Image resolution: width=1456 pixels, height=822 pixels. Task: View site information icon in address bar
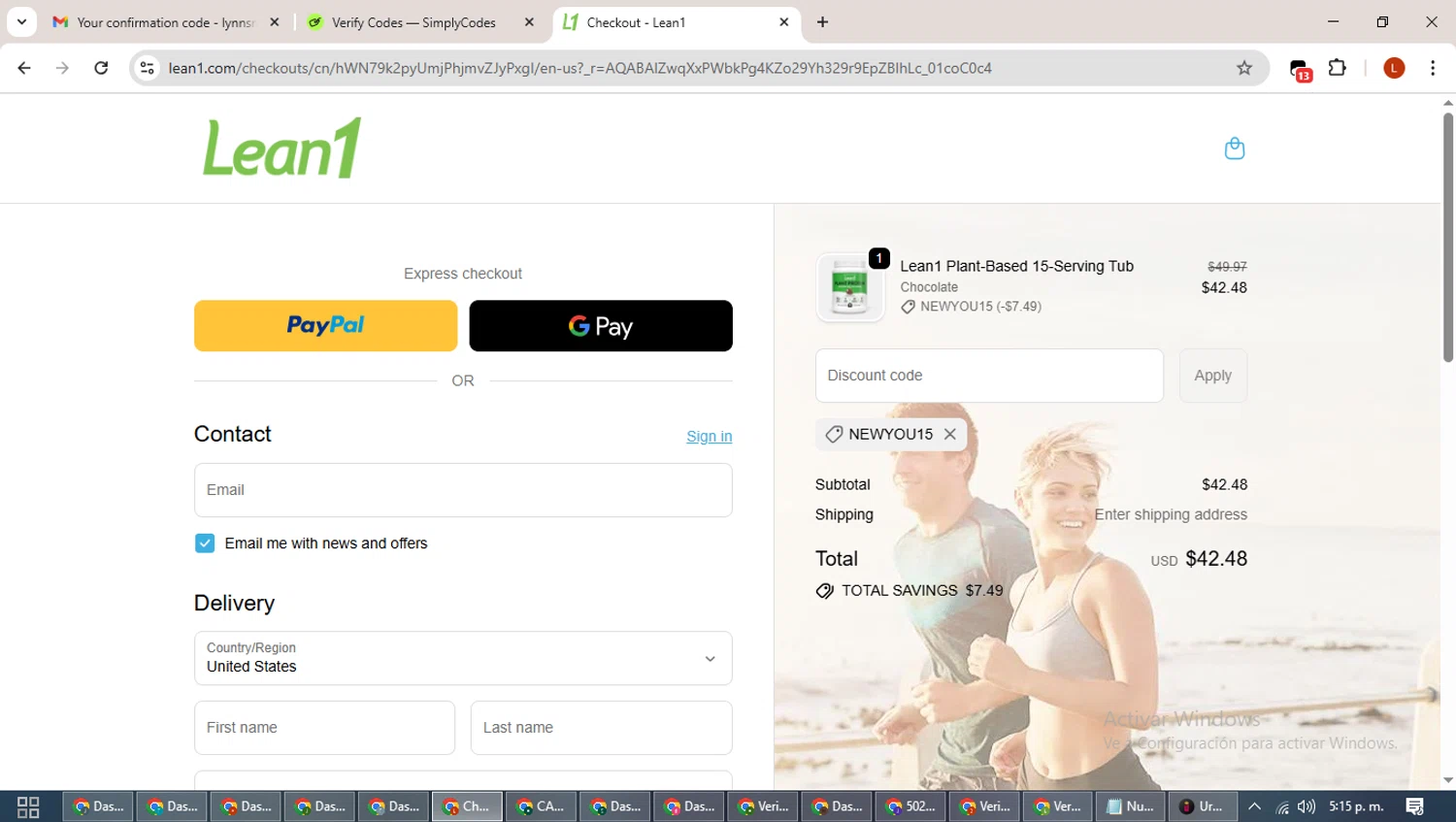[x=147, y=68]
